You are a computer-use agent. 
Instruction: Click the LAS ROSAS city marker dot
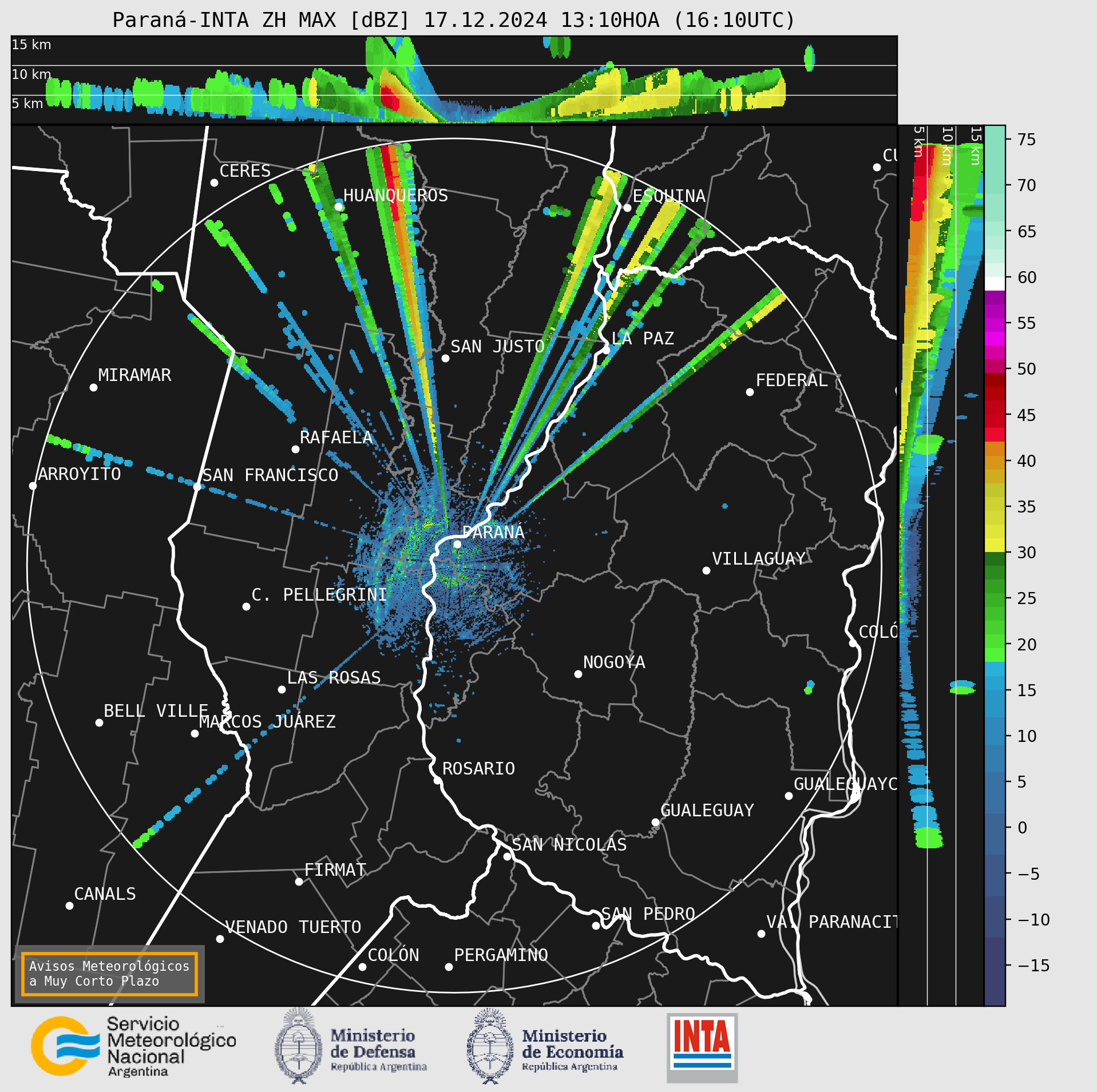(282, 689)
